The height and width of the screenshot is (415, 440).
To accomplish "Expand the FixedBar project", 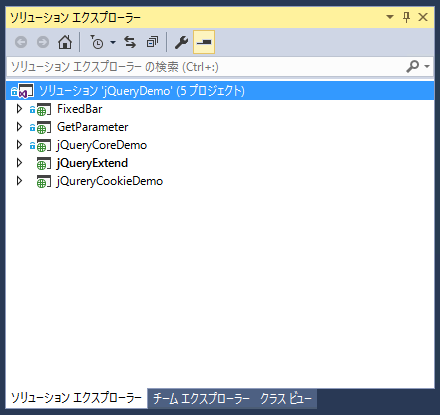I will tap(19, 109).
